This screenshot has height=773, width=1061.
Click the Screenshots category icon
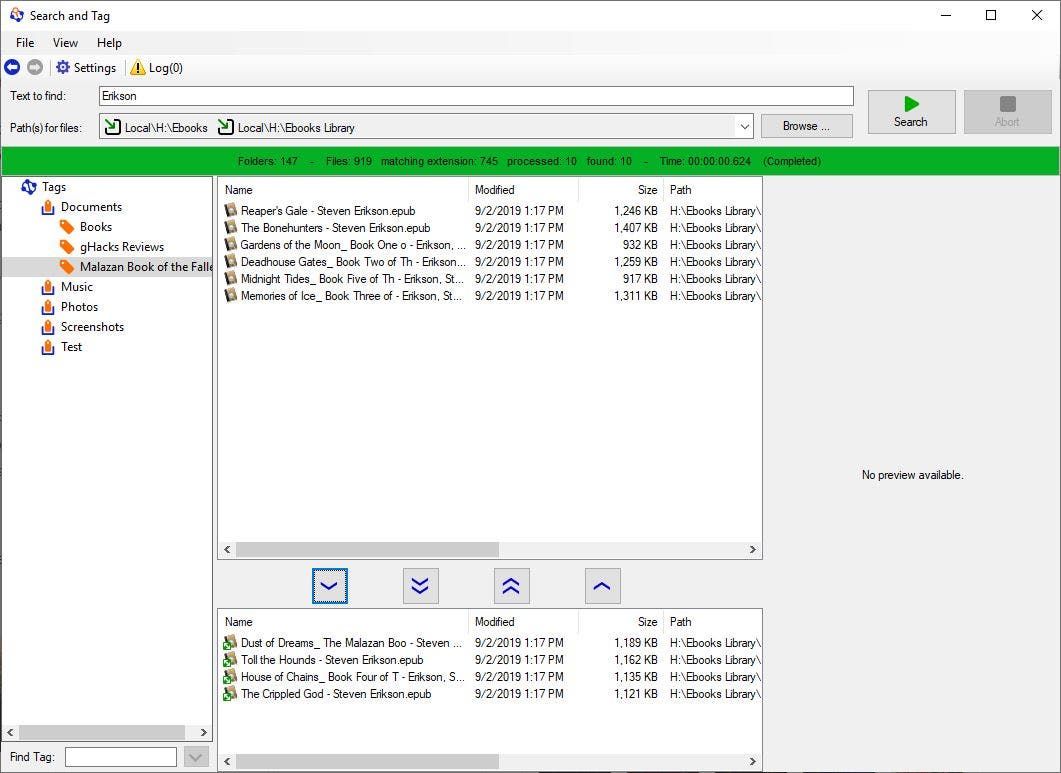[48, 327]
